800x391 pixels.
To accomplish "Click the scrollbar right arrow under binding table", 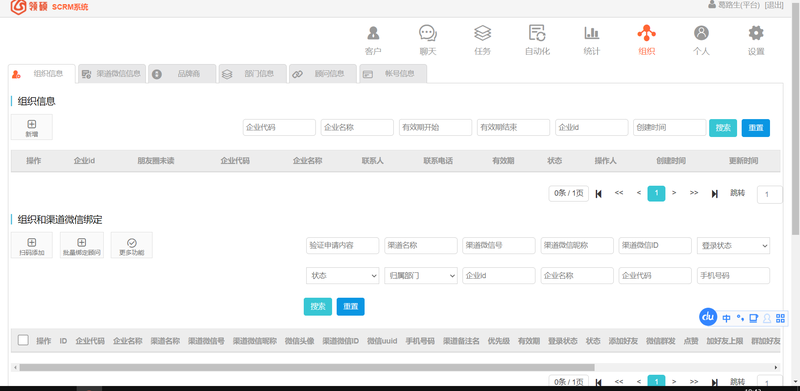I will pyautogui.click(x=777, y=367).
